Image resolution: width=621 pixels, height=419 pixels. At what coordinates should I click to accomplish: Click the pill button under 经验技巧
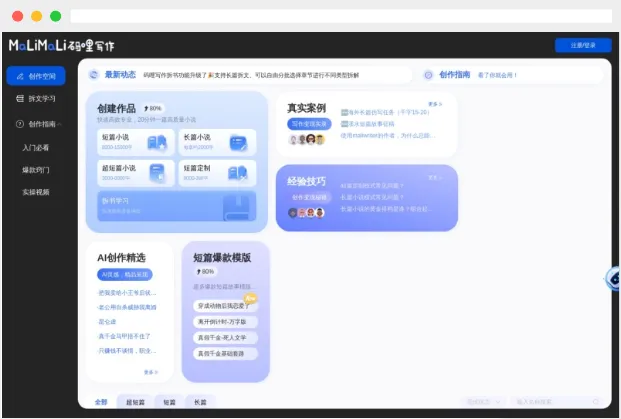coord(309,197)
